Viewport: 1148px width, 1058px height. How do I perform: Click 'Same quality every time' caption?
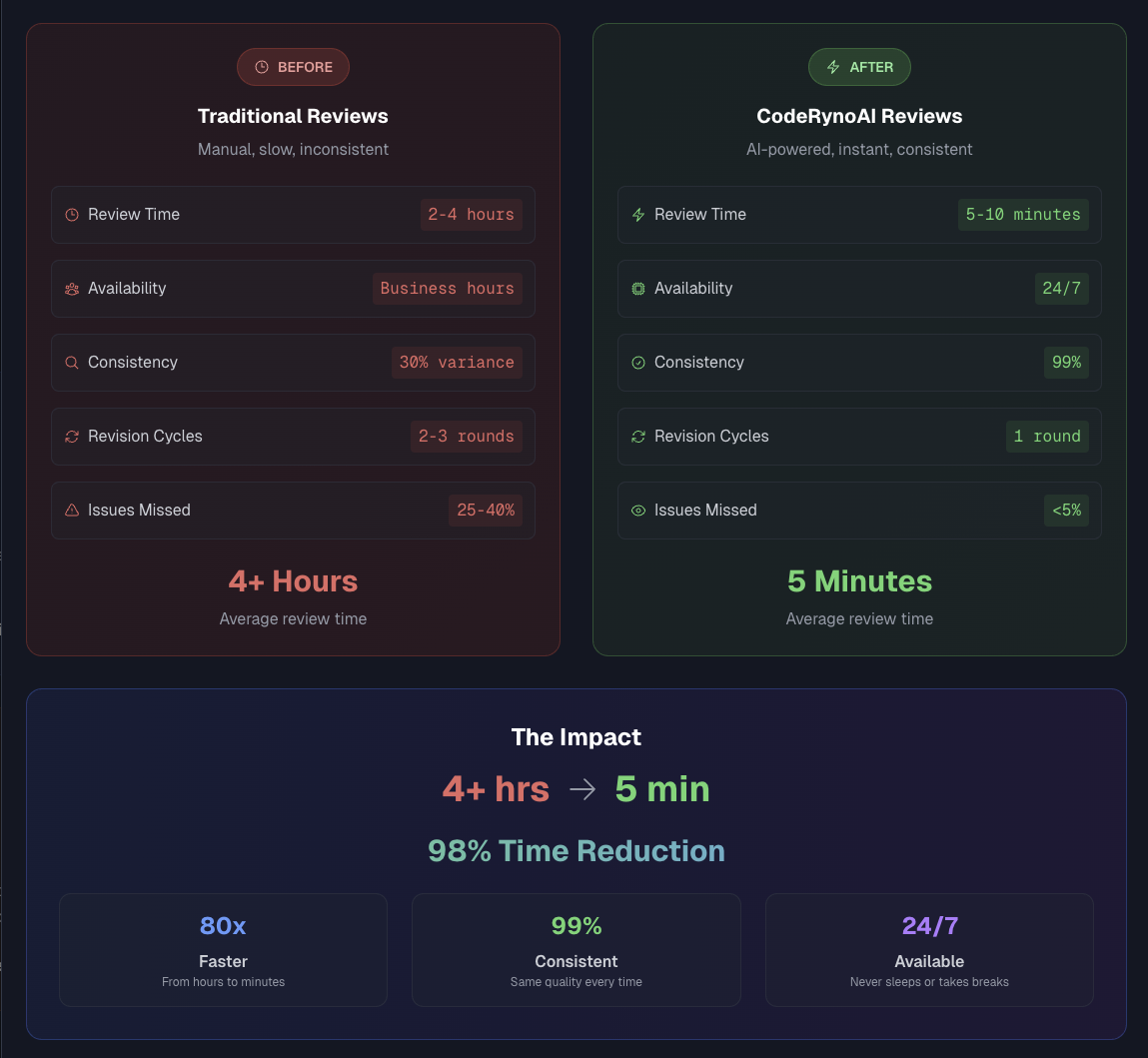[x=576, y=982]
